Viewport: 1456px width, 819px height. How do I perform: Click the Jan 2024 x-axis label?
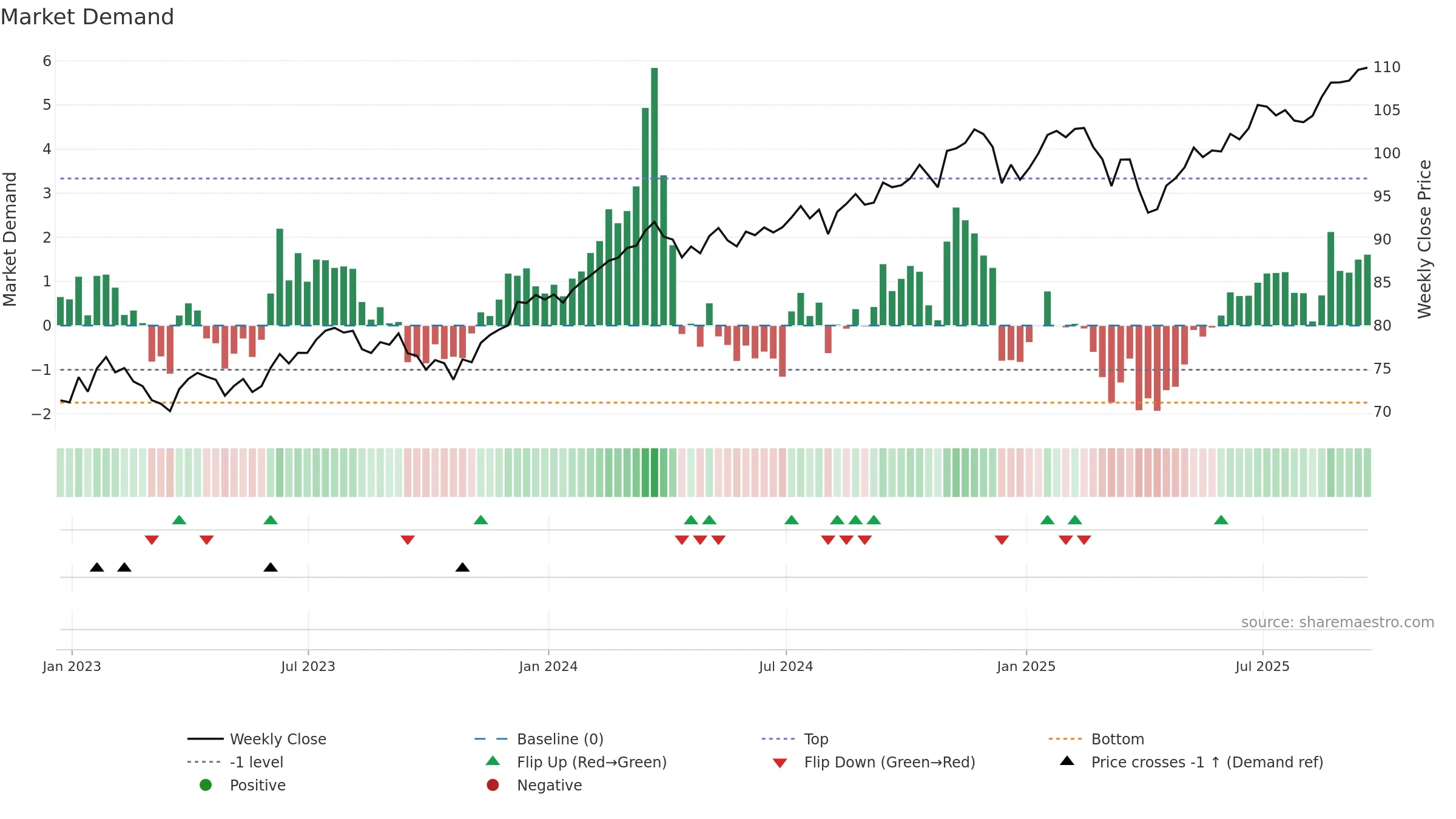pyautogui.click(x=548, y=666)
